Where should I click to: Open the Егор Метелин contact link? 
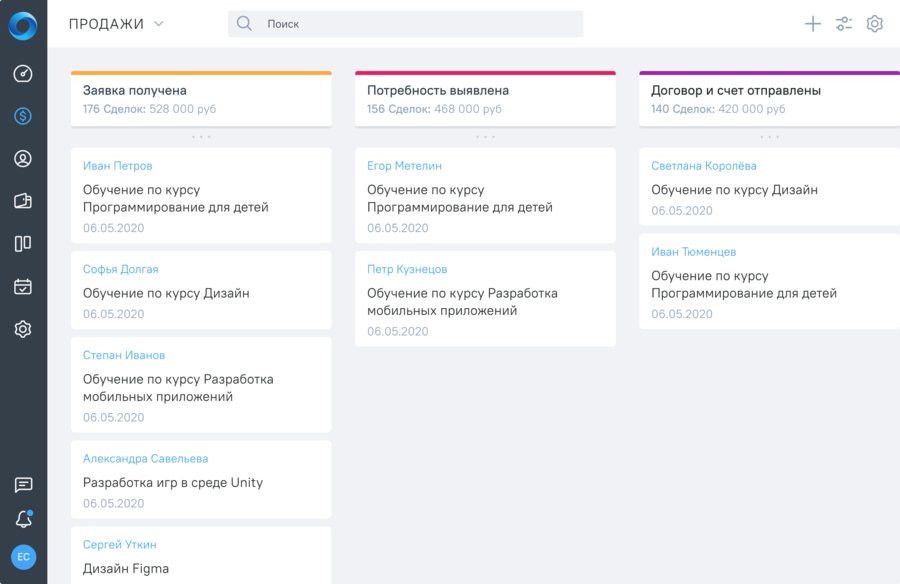click(x=405, y=166)
